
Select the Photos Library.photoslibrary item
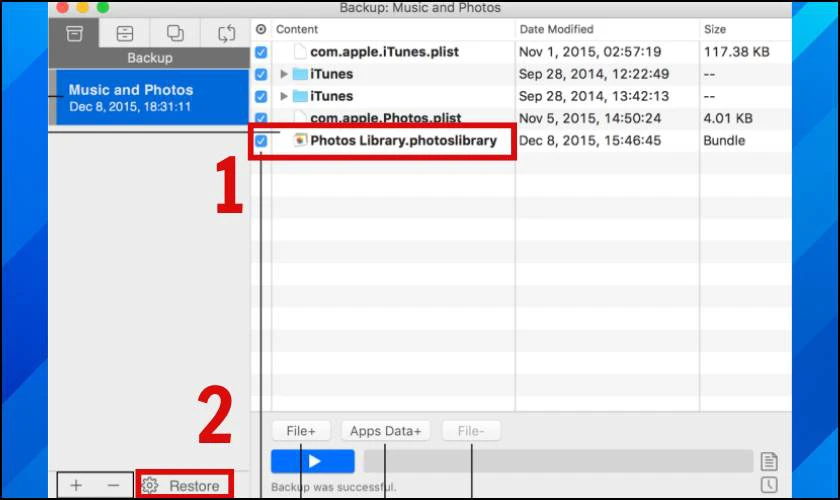[x=403, y=140]
